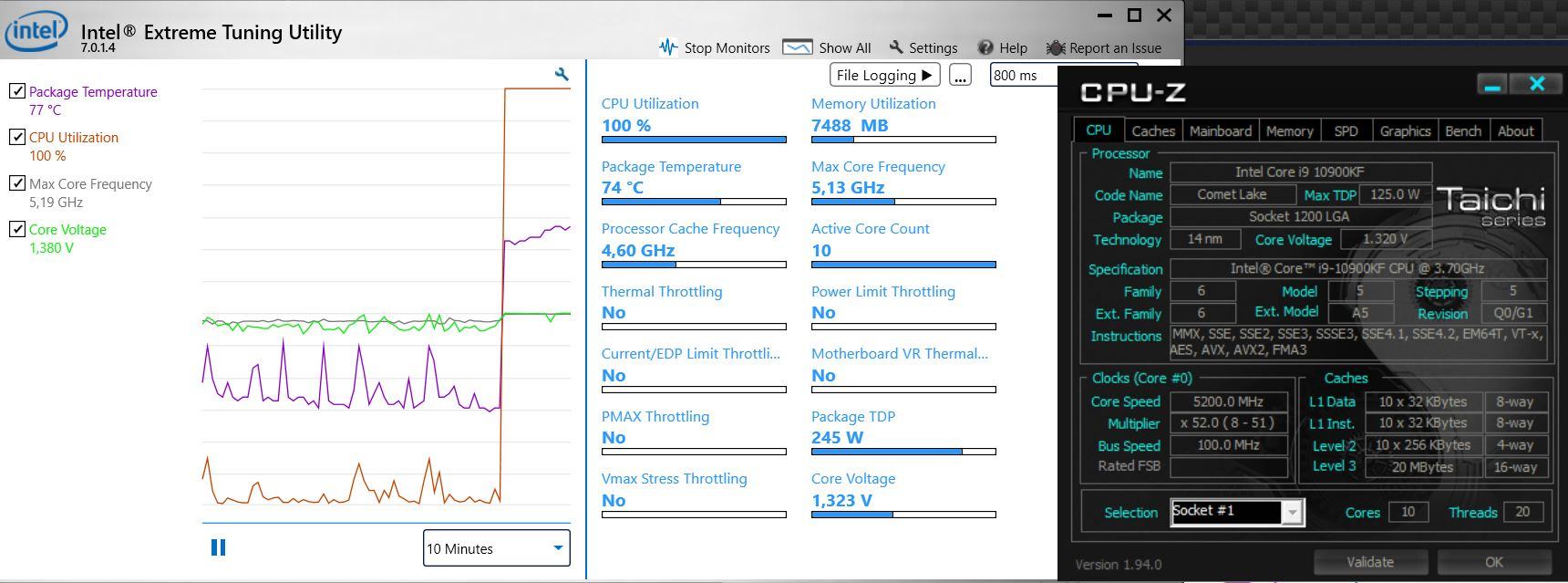Click Intel Core i9 10900KF name field
This screenshot has width=1568, height=583.
click(1301, 172)
